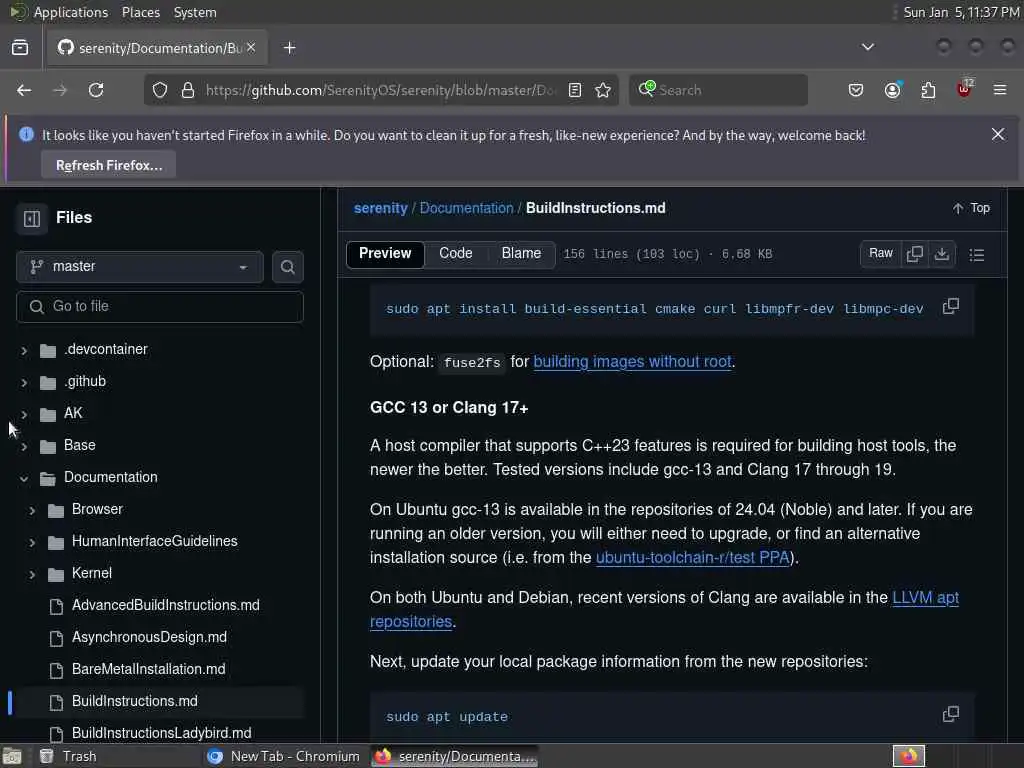Click the site padlock security icon
1024x768 pixels.
coord(188,90)
